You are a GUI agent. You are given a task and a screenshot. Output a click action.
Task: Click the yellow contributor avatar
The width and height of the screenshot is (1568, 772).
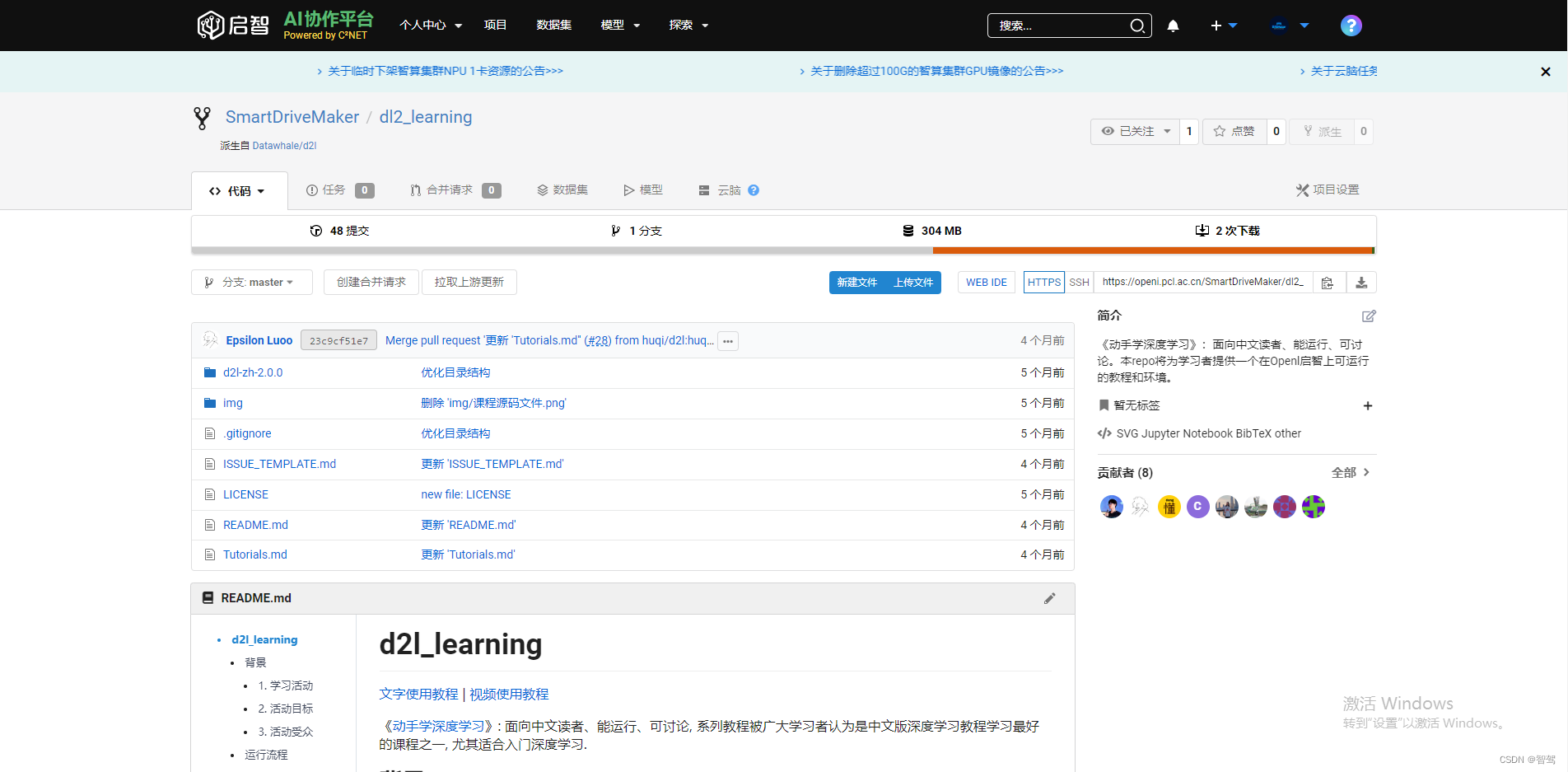1169,507
